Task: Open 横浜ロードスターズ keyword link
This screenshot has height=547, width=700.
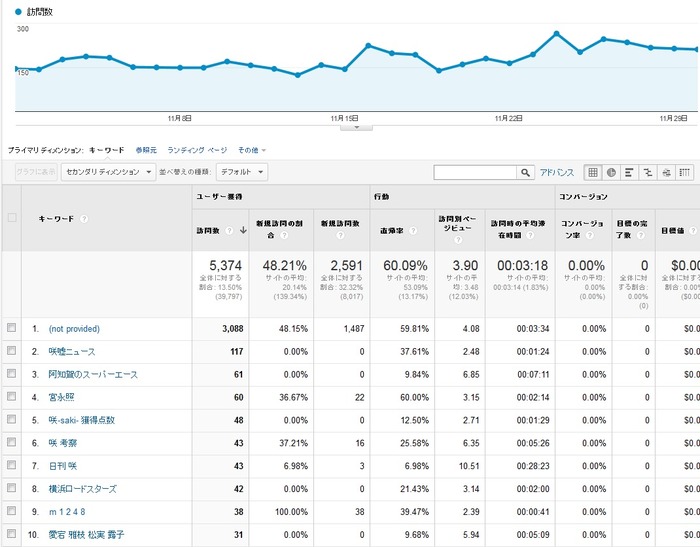Action: tap(83, 489)
